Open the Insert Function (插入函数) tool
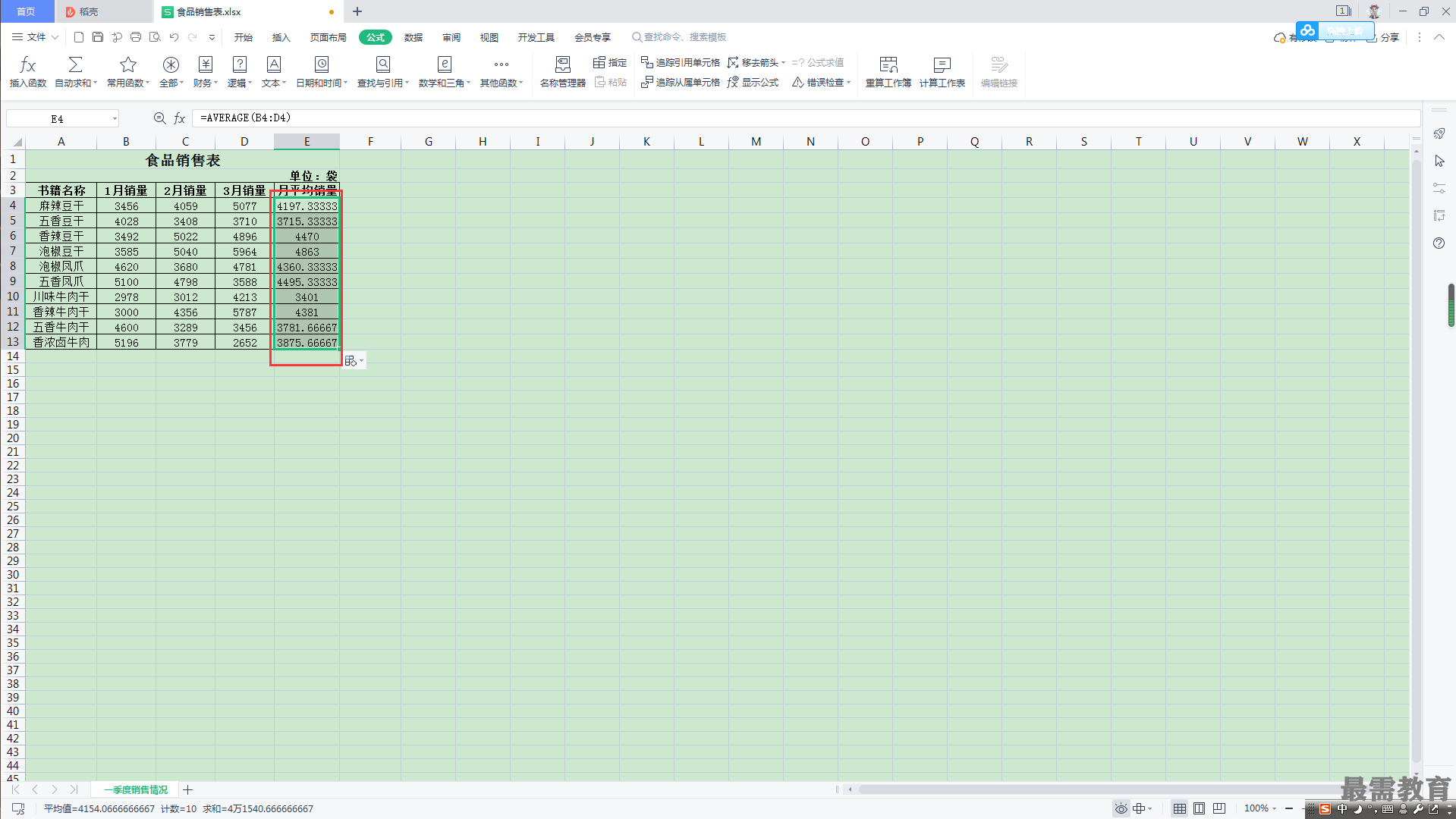This screenshot has height=819, width=1456. click(28, 72)
